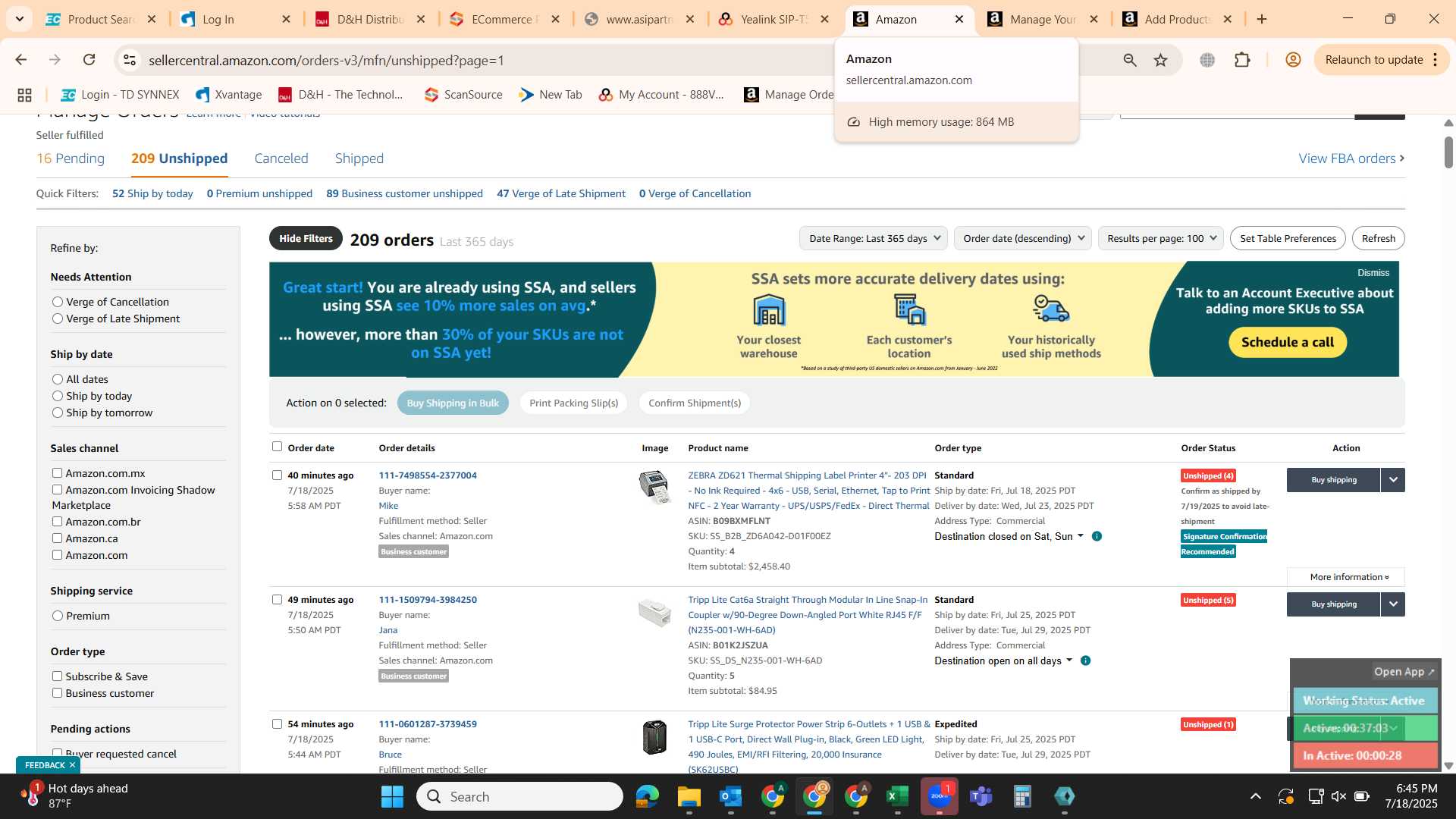Click Set Table Preferences

[x=1288, y=238]
